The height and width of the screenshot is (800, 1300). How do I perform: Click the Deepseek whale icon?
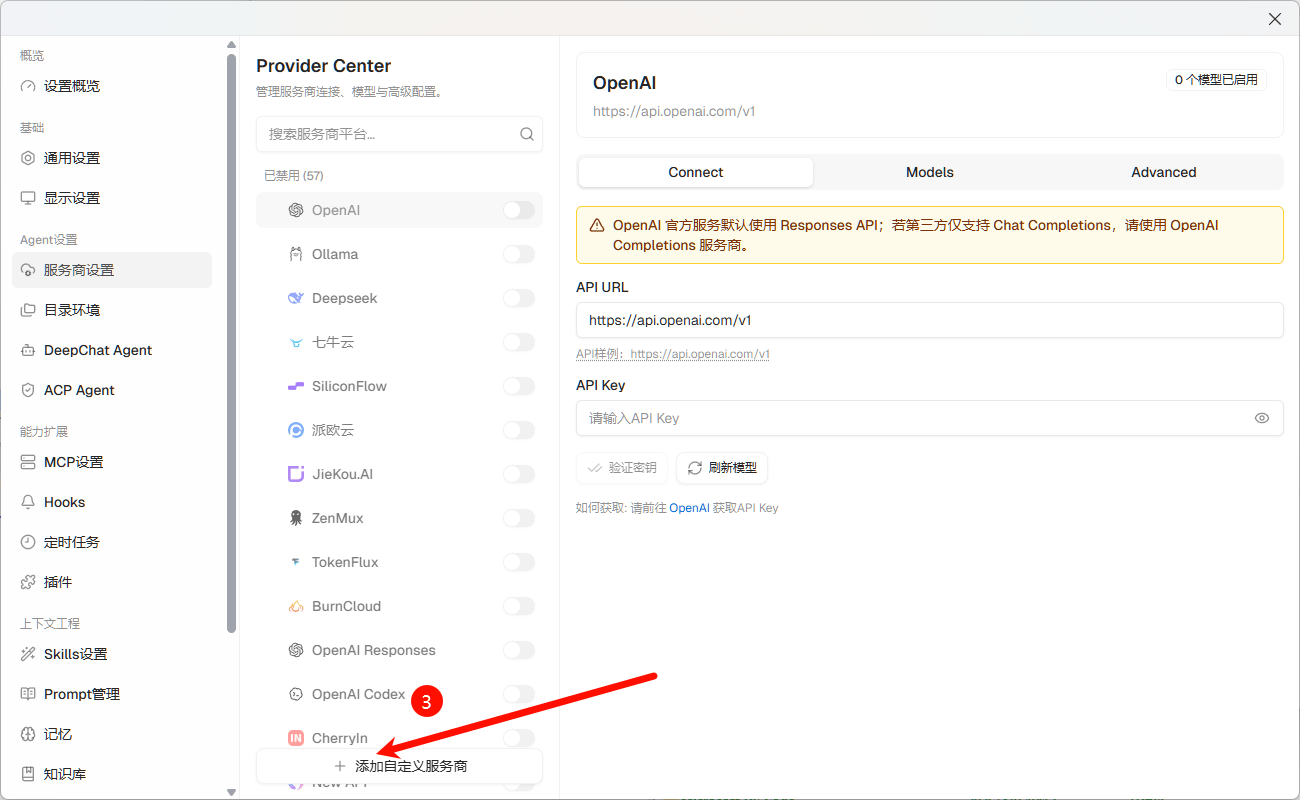point(296,298)
